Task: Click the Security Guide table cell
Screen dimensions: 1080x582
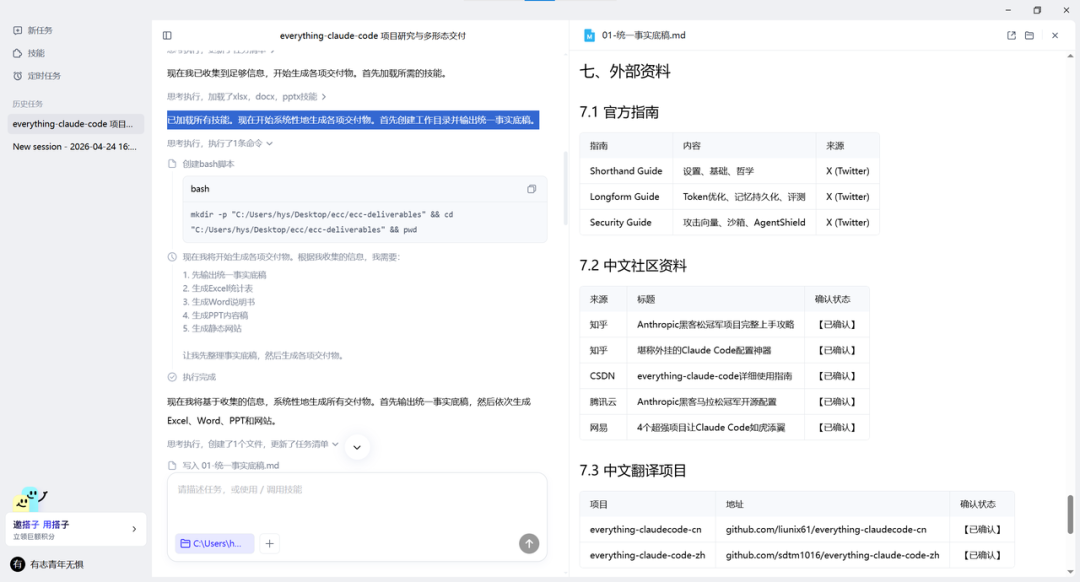Action: [626, 222]
